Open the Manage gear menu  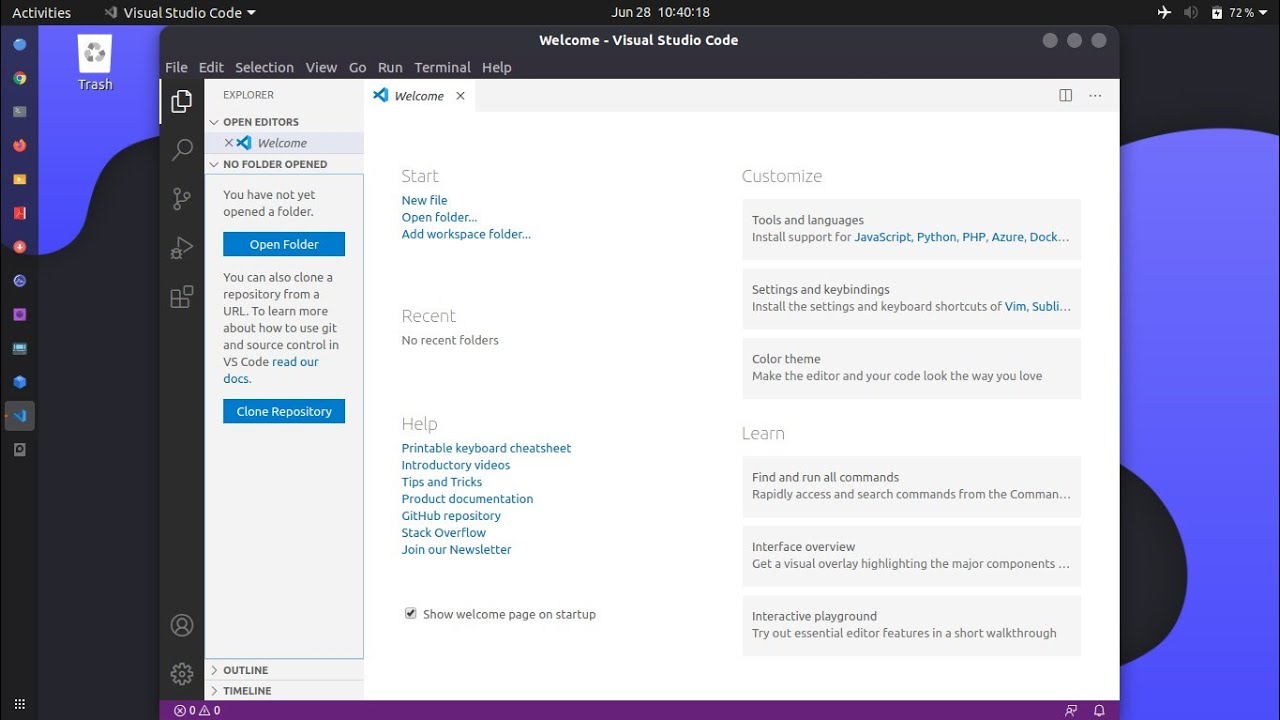tap(182, 674)
